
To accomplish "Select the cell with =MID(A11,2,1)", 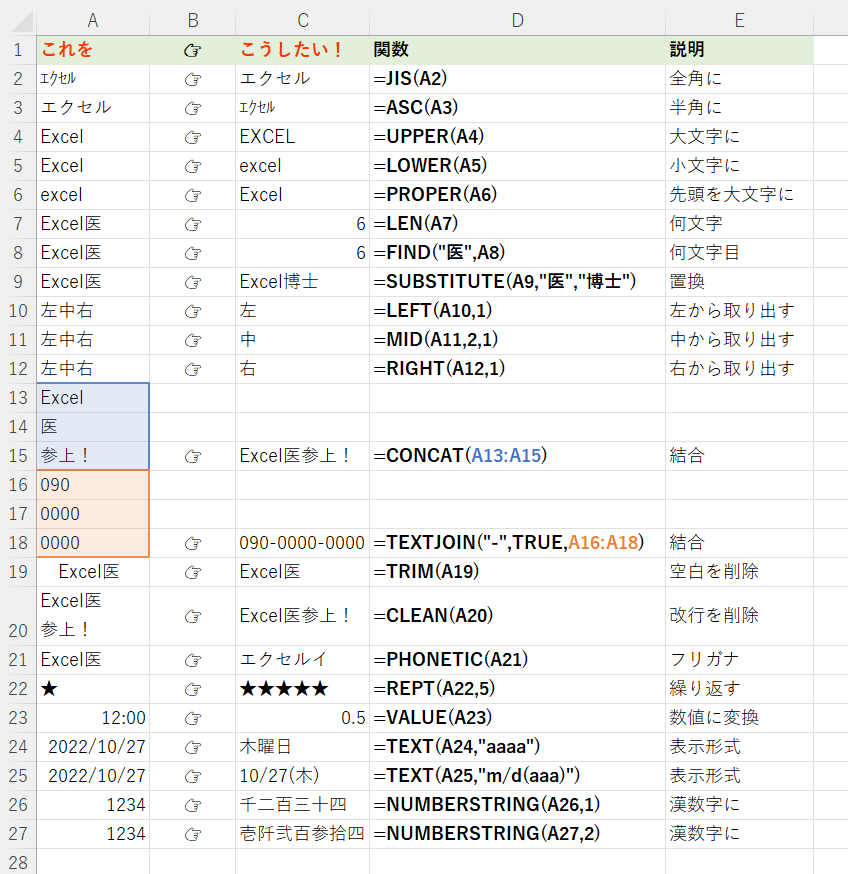I will point(517,340).
